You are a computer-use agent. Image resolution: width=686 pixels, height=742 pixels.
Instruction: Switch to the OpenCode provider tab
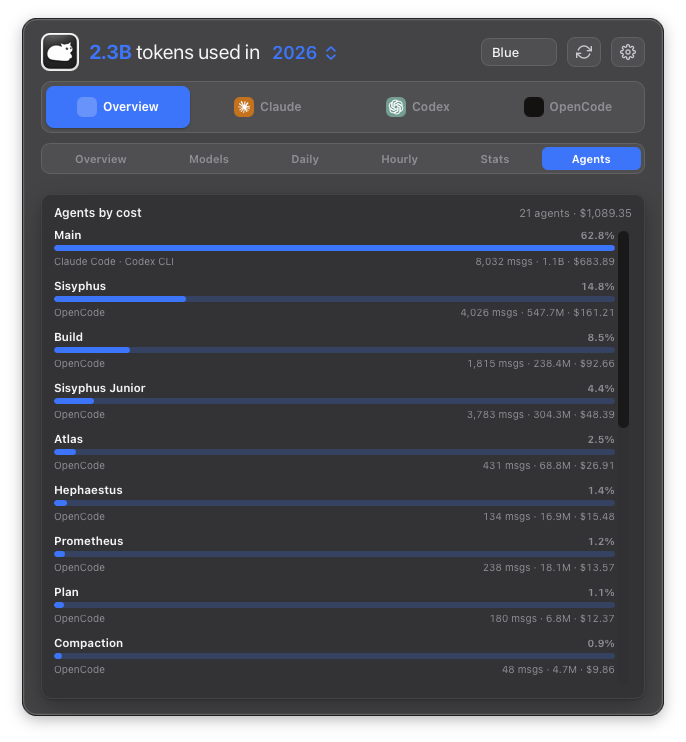[568, 107]
